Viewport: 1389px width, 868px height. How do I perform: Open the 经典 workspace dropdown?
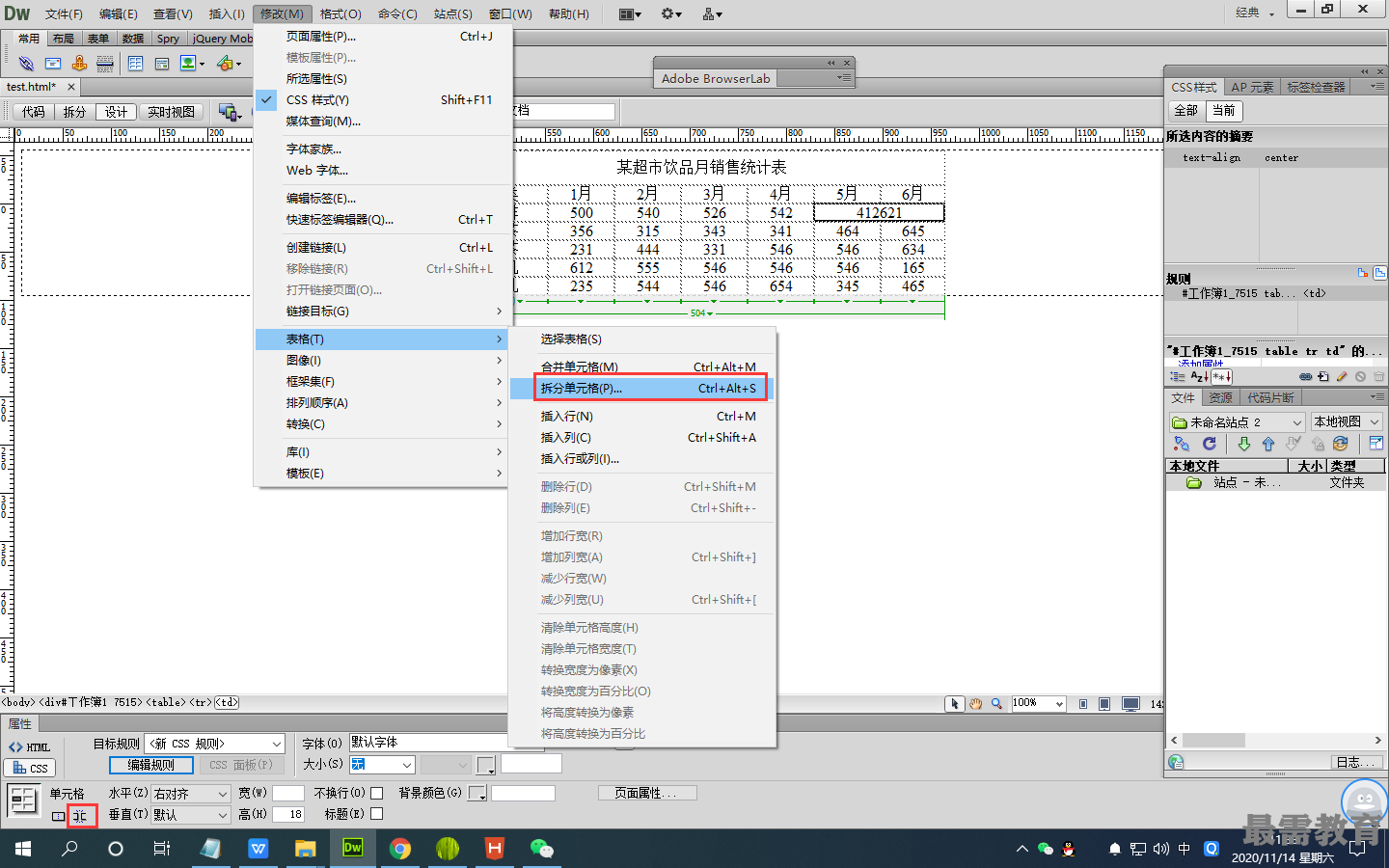coord(1255,13)
